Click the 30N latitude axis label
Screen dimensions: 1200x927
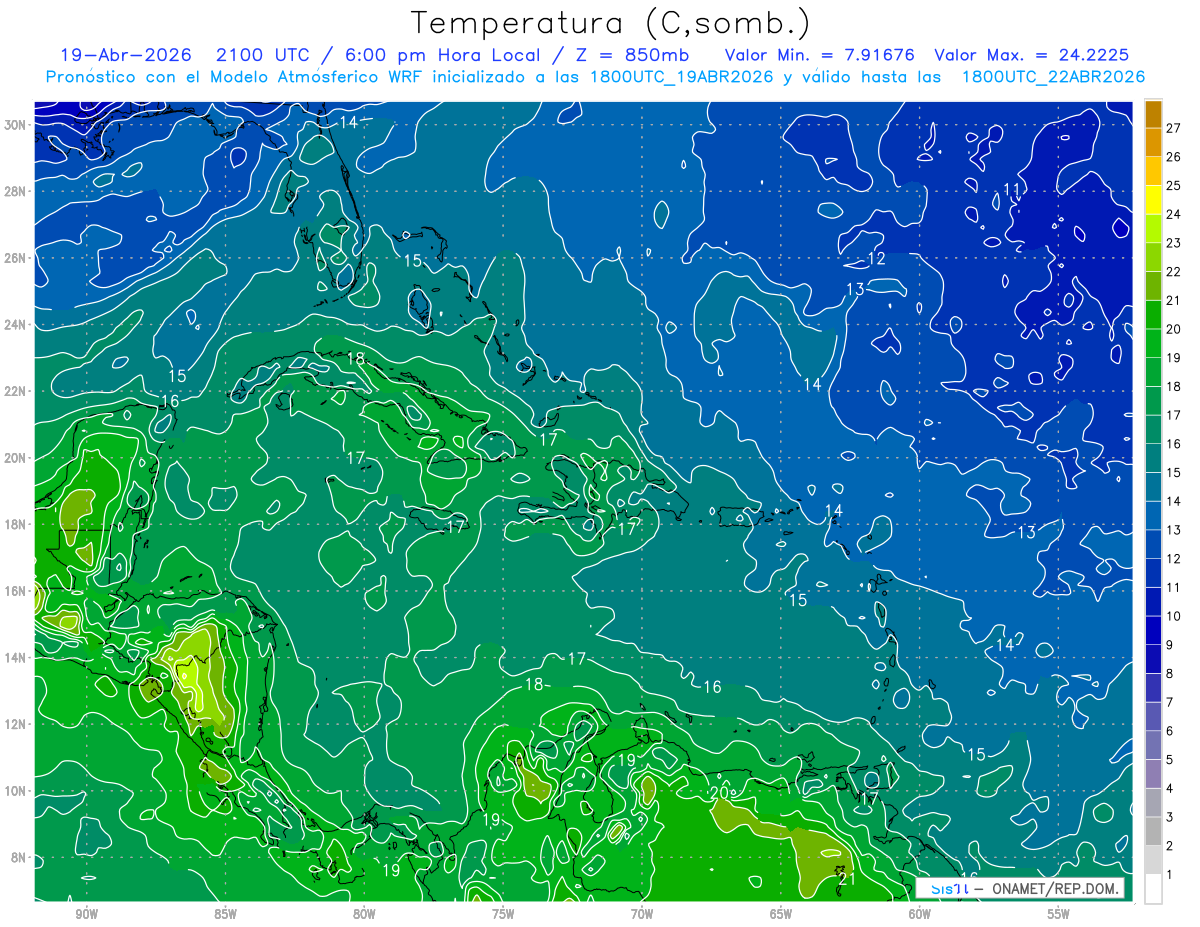[17, 125]
